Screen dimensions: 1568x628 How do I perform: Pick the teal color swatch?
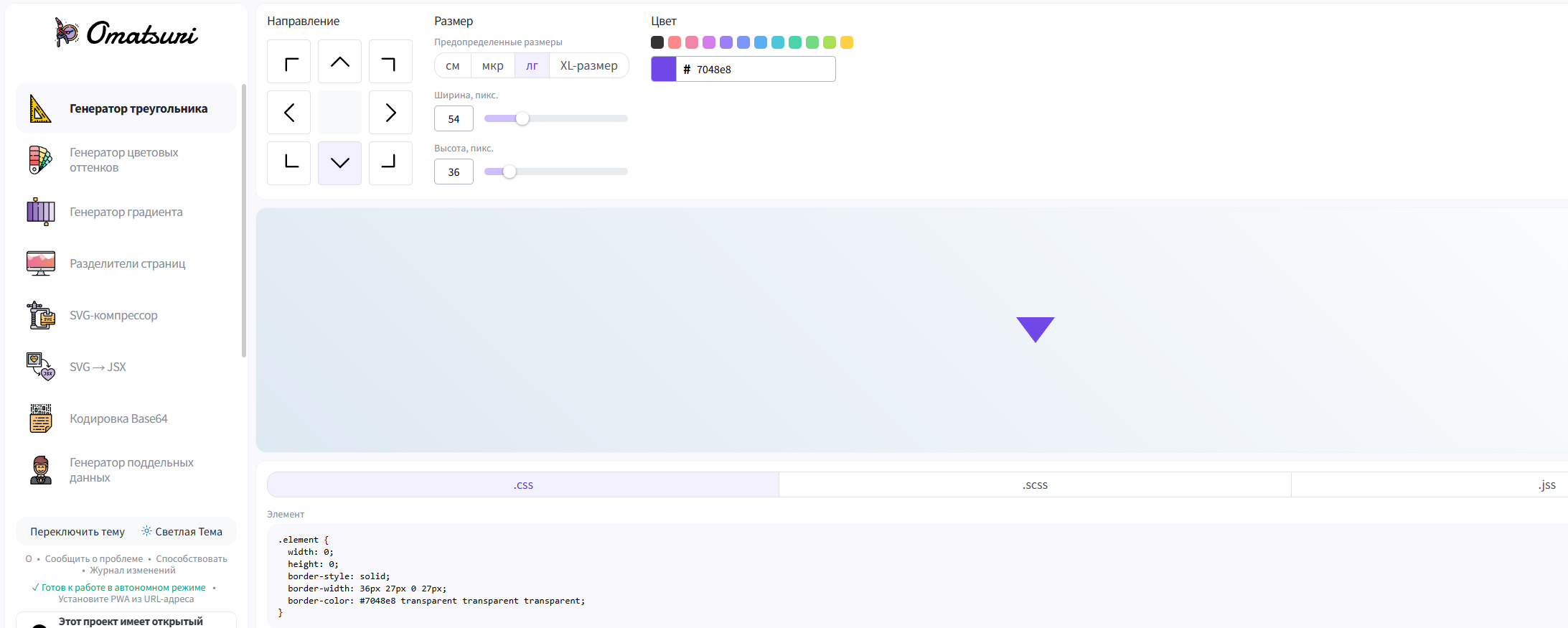(x=795, y=42)
